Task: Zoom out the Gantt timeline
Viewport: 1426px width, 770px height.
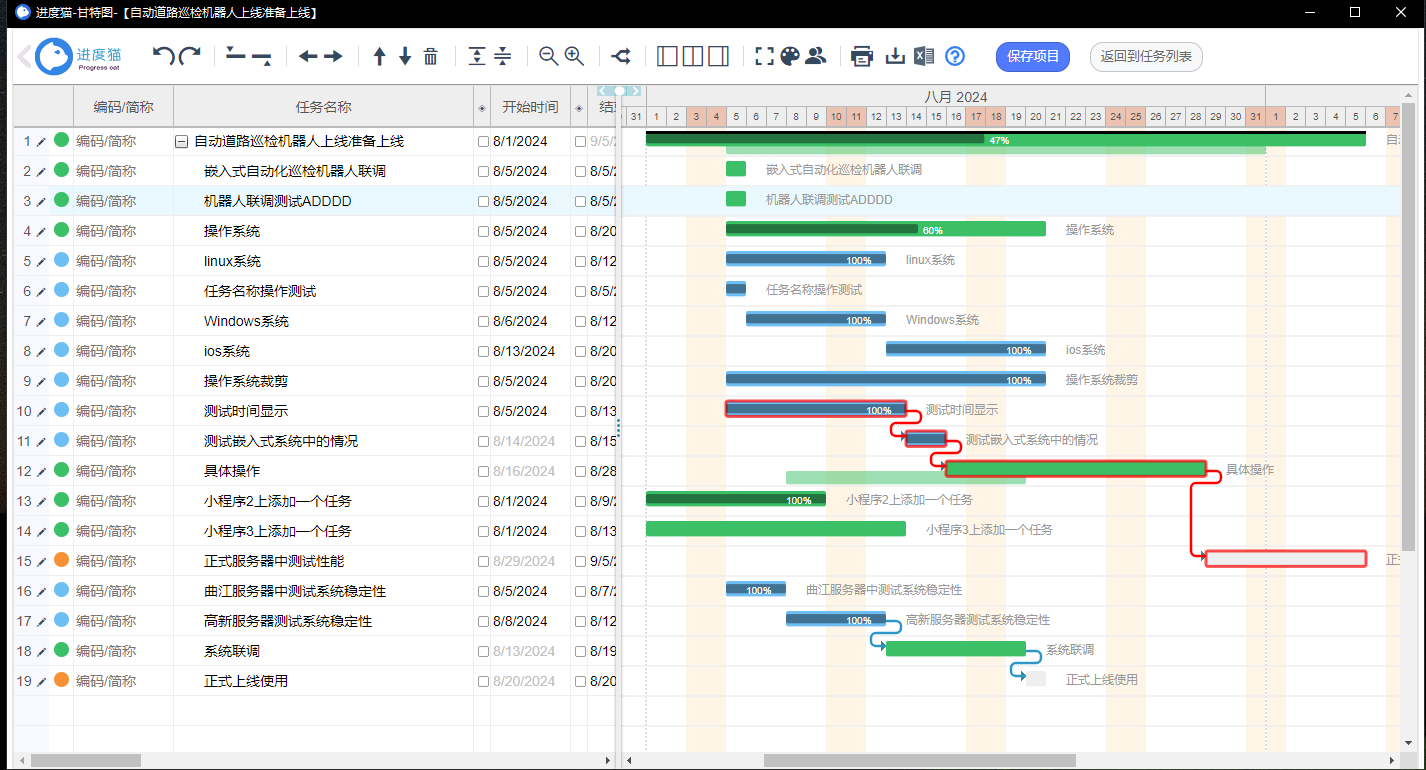Action: pyautogui.click(x=548, y=57)
